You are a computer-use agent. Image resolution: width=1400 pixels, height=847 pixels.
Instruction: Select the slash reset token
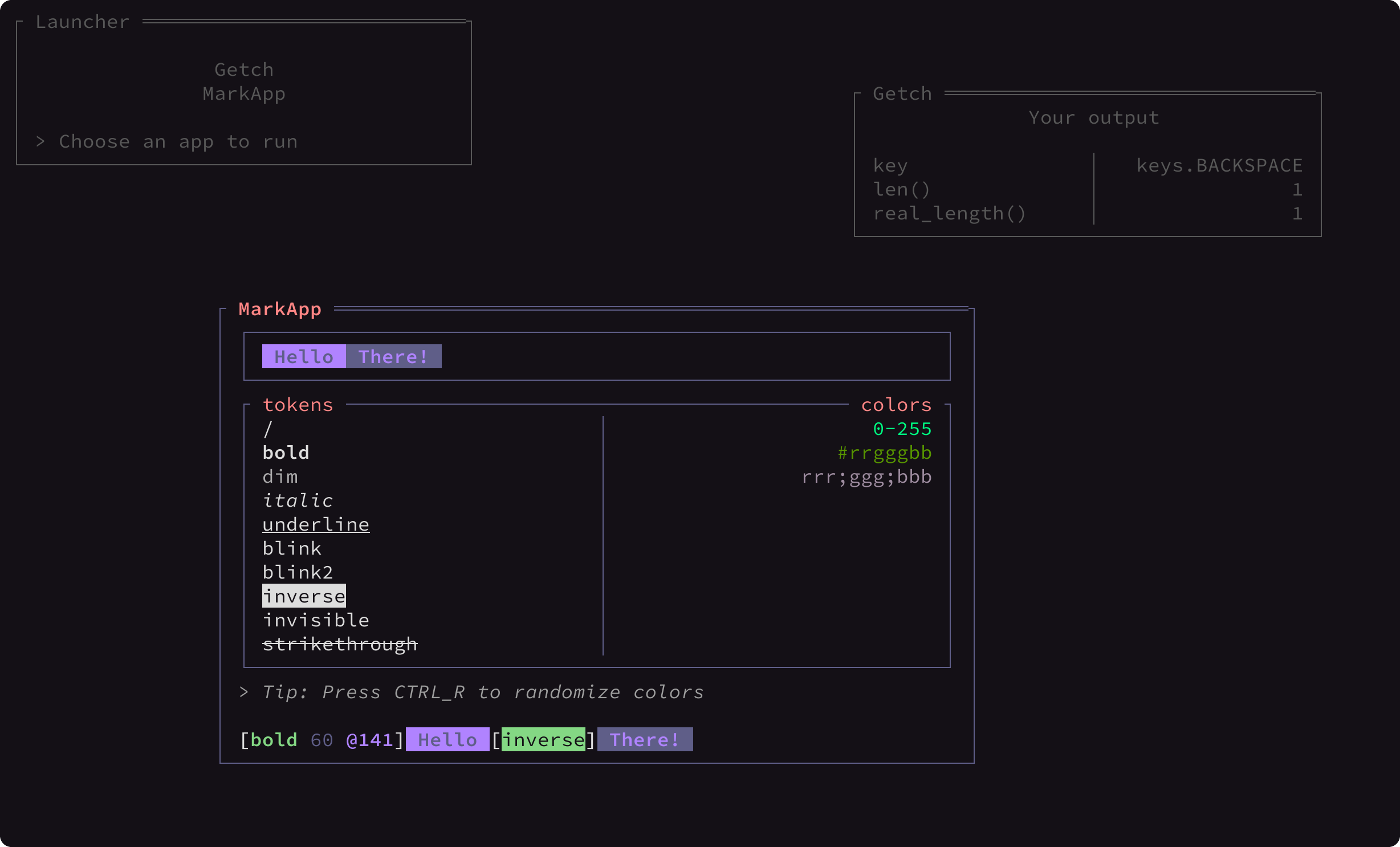coord(268,429)
